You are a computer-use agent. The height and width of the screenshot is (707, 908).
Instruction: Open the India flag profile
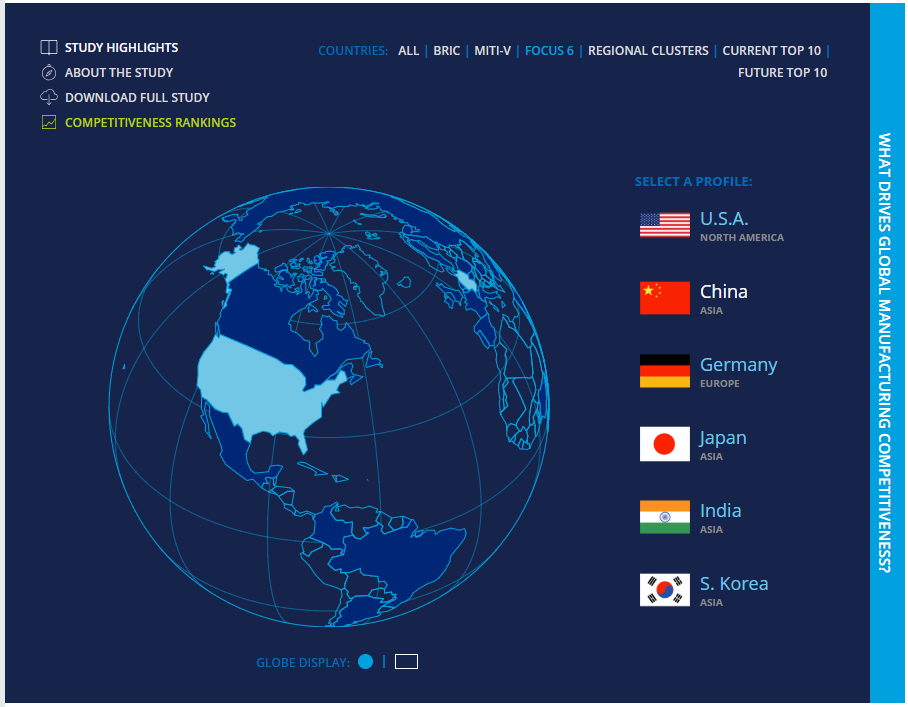[x=665, y=517]
